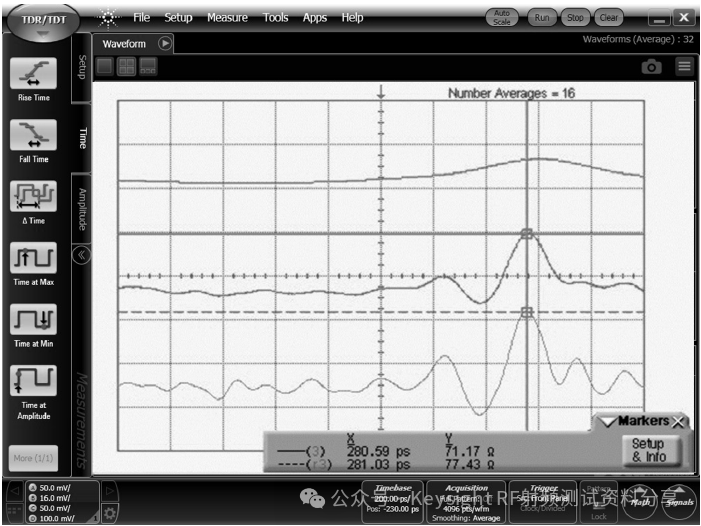Screen dimensions: 701x526
Task: Click the grid icon below left arrow
Action: tap(14, 513)
